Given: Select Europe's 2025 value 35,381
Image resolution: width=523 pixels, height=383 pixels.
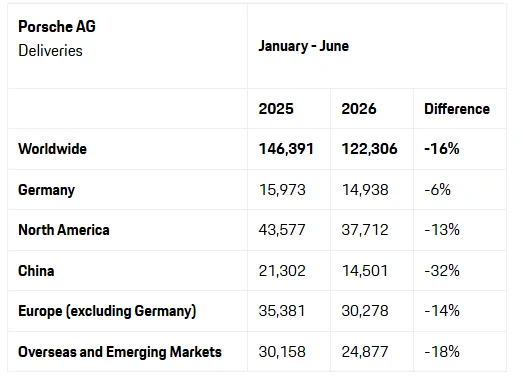Looking at the screenshot, I should coord(282,311).
